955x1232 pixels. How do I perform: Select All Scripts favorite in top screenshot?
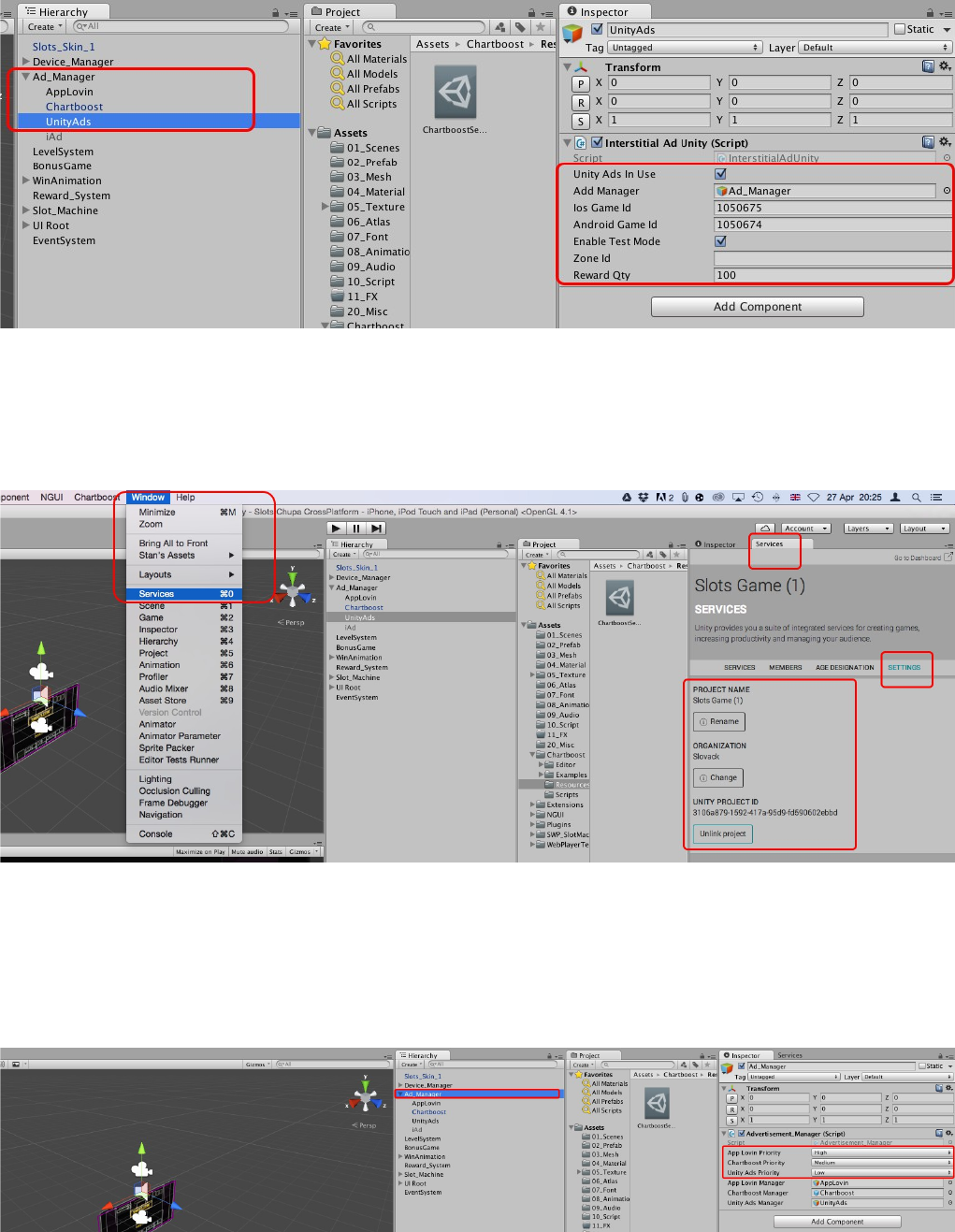coord(364,104)
